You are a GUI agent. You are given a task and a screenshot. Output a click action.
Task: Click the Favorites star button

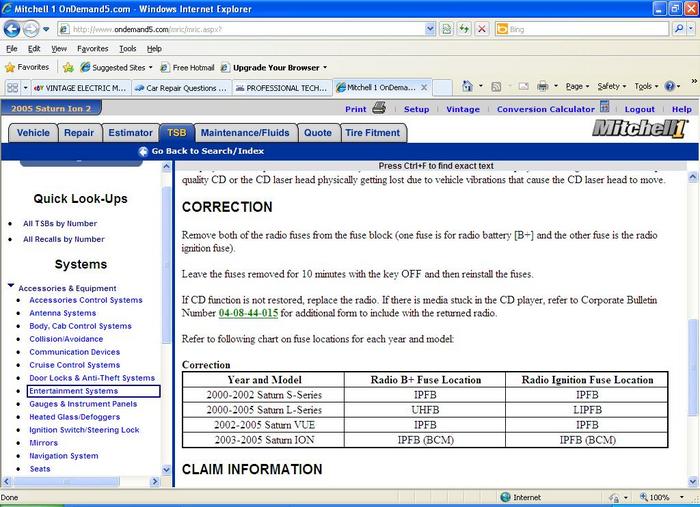[x=27, y=67]
